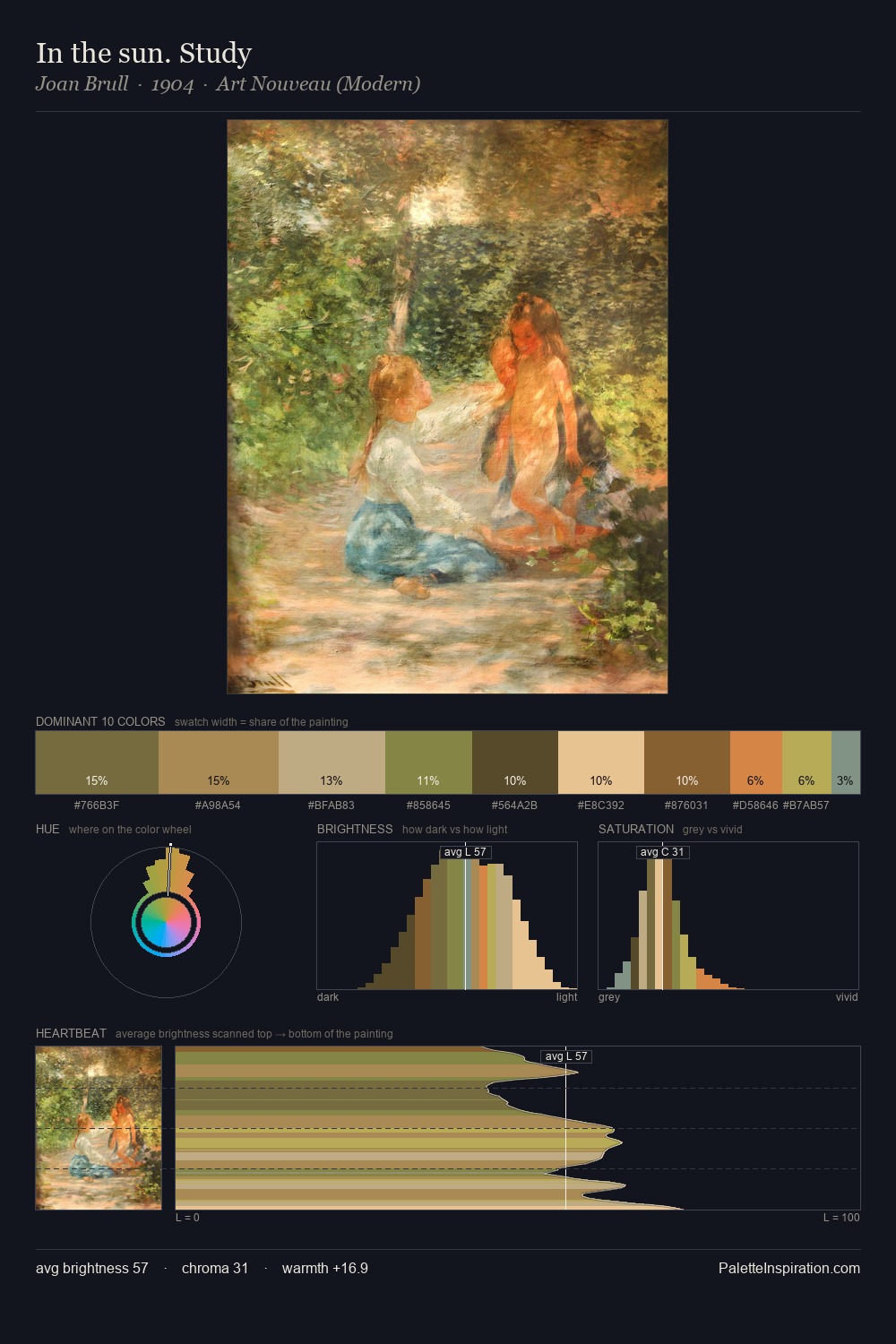
Task: Click the subtitle 'Joan Brull · 1904 · Art Nouveau (Modern)'
Action: pyautogui.click(x=228, y=84)
